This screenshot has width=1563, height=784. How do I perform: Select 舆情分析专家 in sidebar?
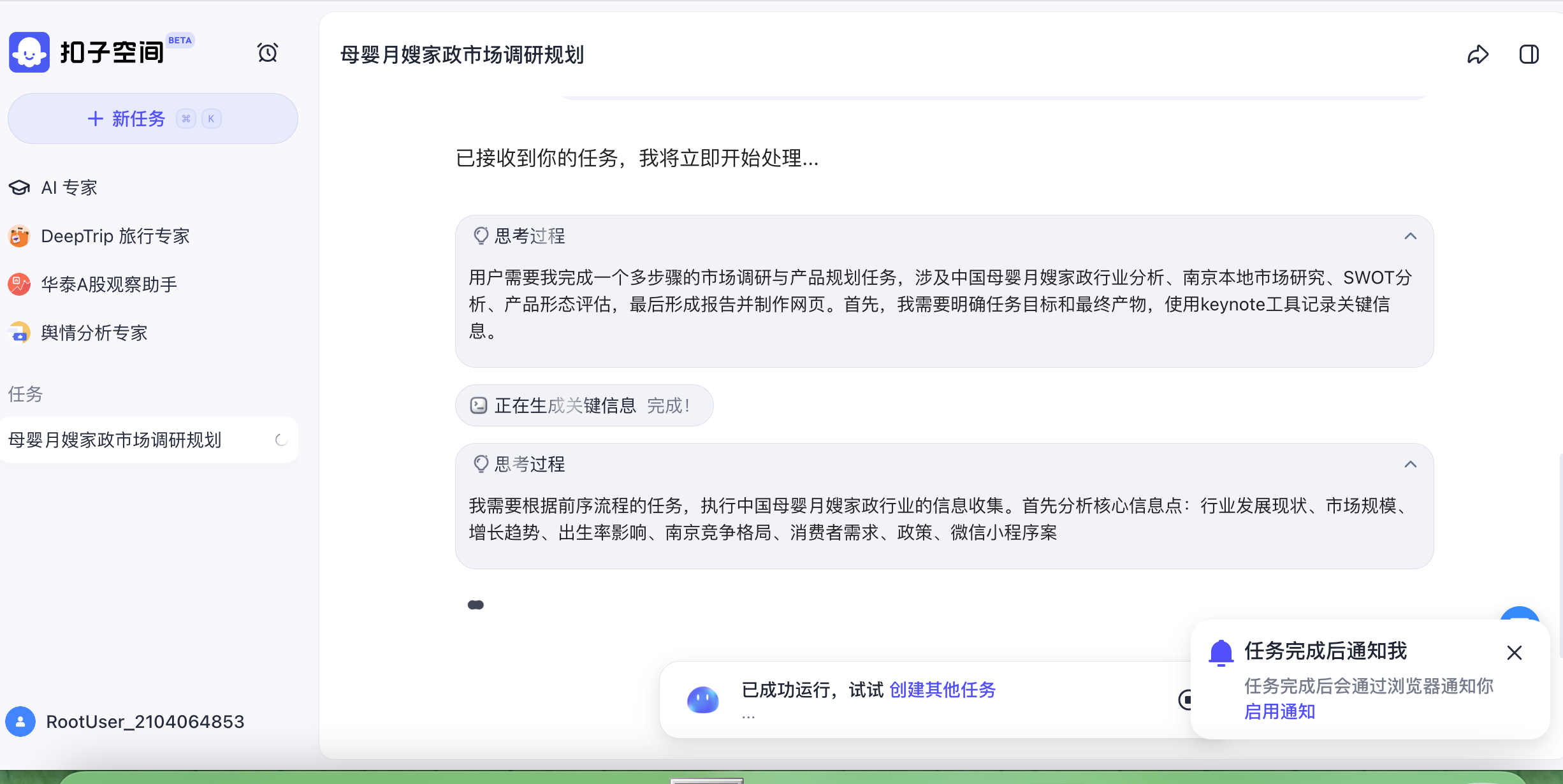[94, 333]
